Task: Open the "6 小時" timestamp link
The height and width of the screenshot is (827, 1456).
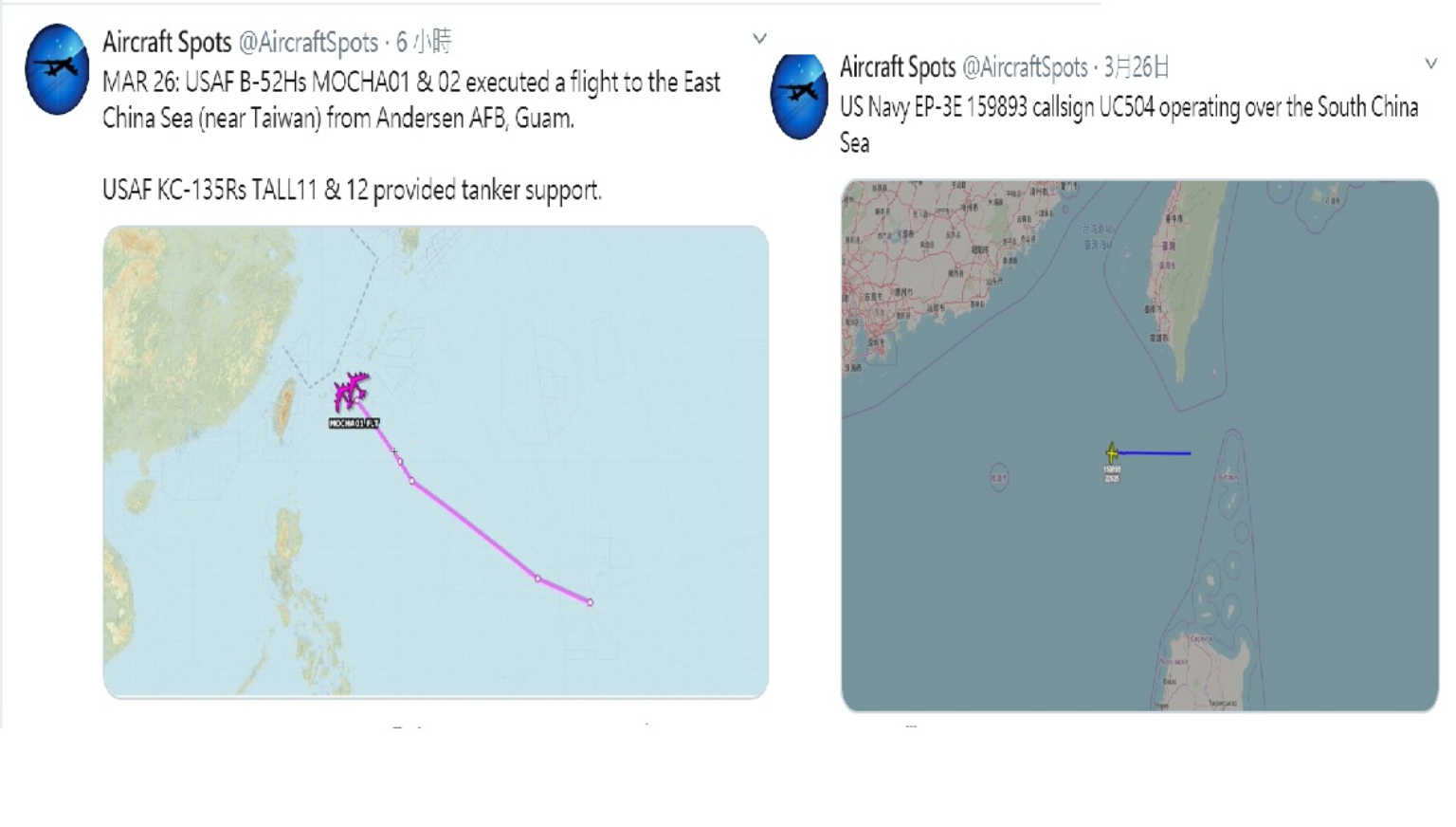Action: 424,43
